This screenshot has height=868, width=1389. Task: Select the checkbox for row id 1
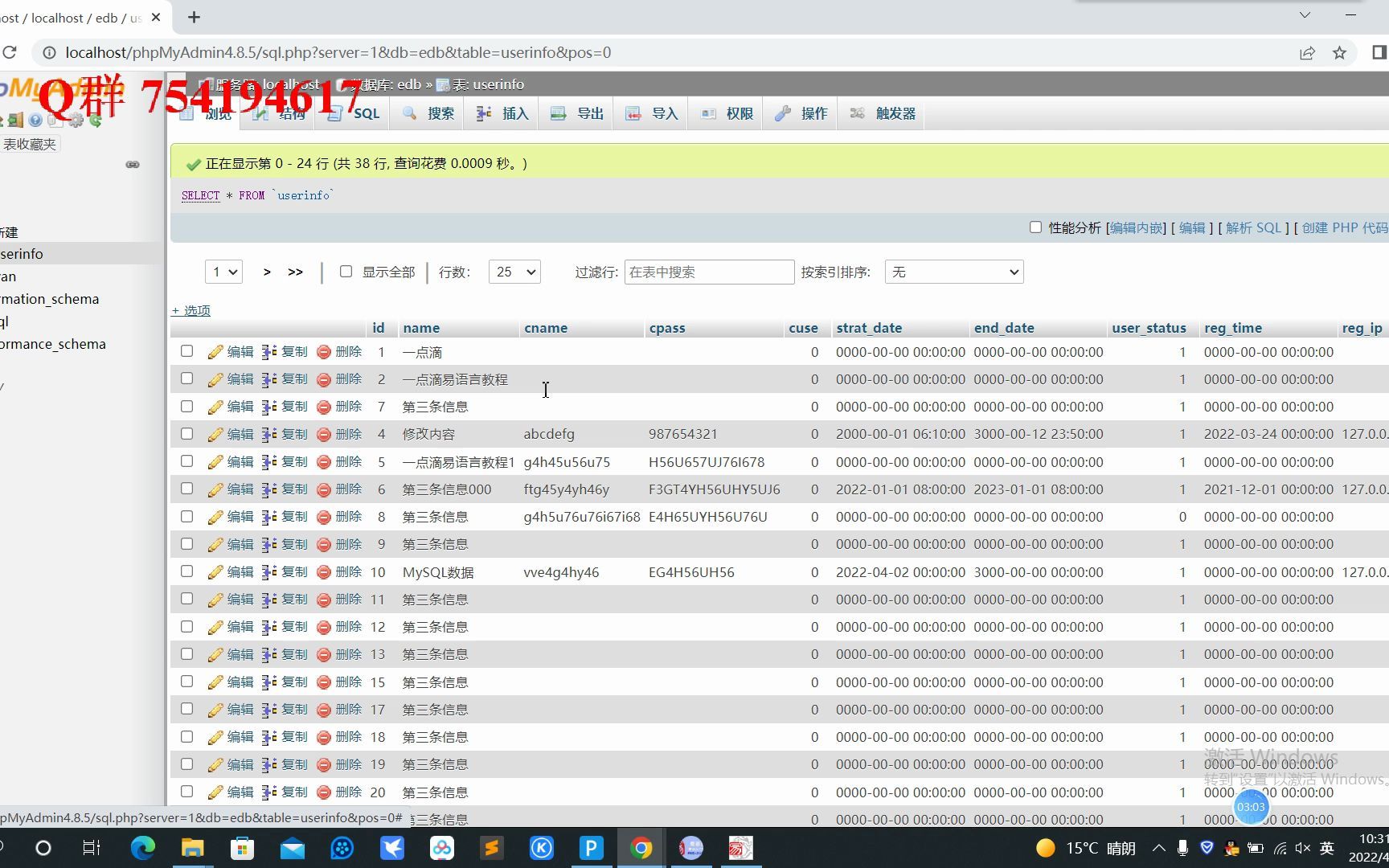click(x=186, y=351)
